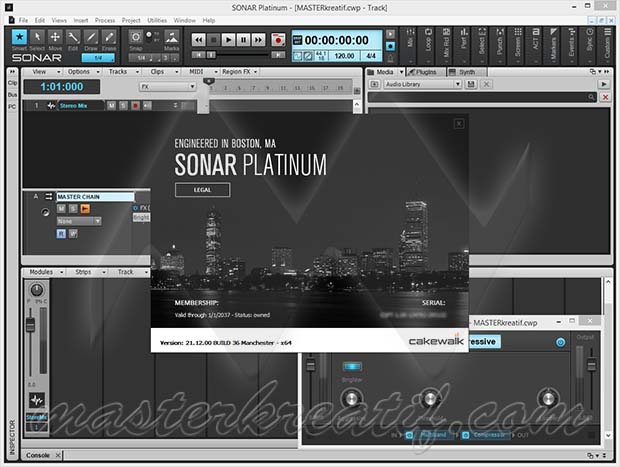620x467 pixels.
Task: Arm the red Record button
Action: (278, 40)
